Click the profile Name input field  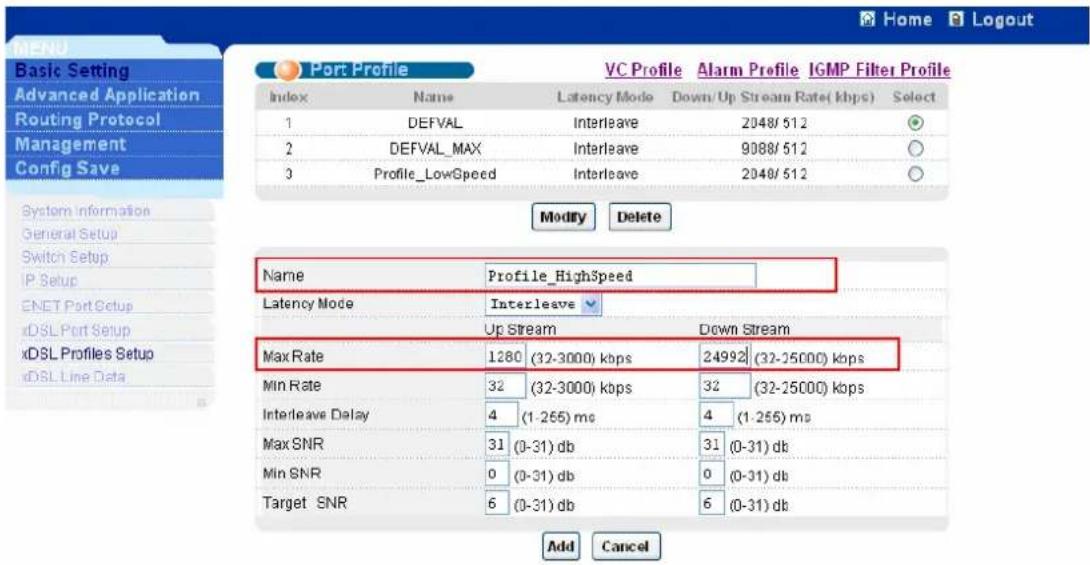click(x=620, y=276)
